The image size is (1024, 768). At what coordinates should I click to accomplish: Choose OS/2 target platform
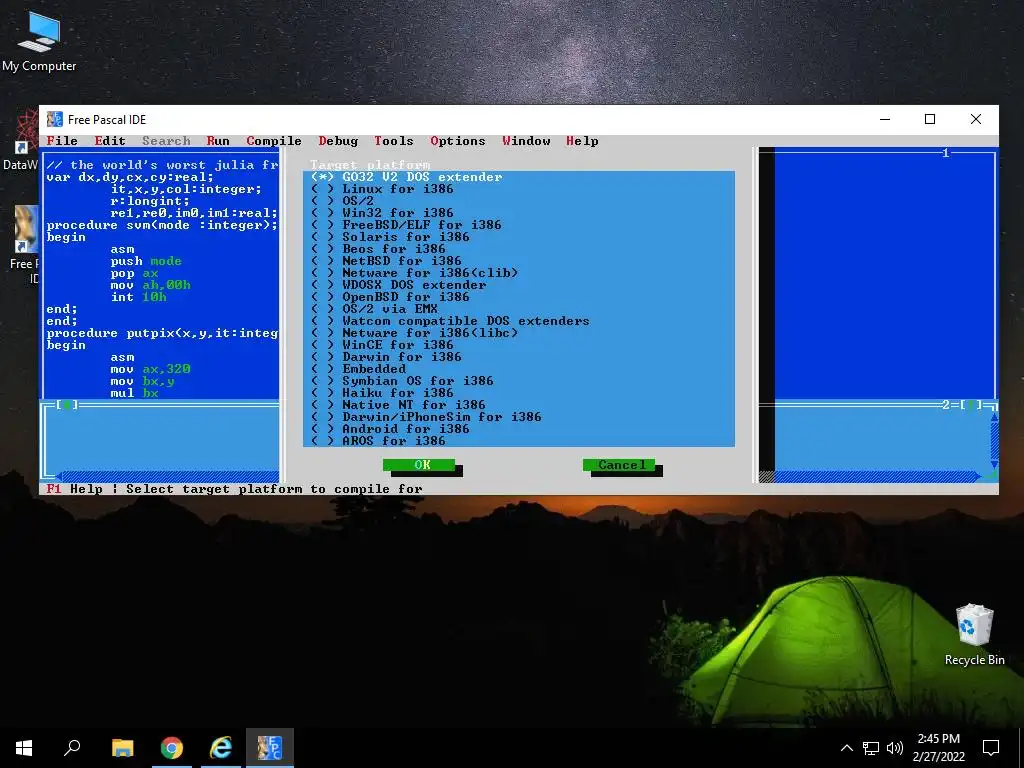pyautogui.click(x=342, y=200)
